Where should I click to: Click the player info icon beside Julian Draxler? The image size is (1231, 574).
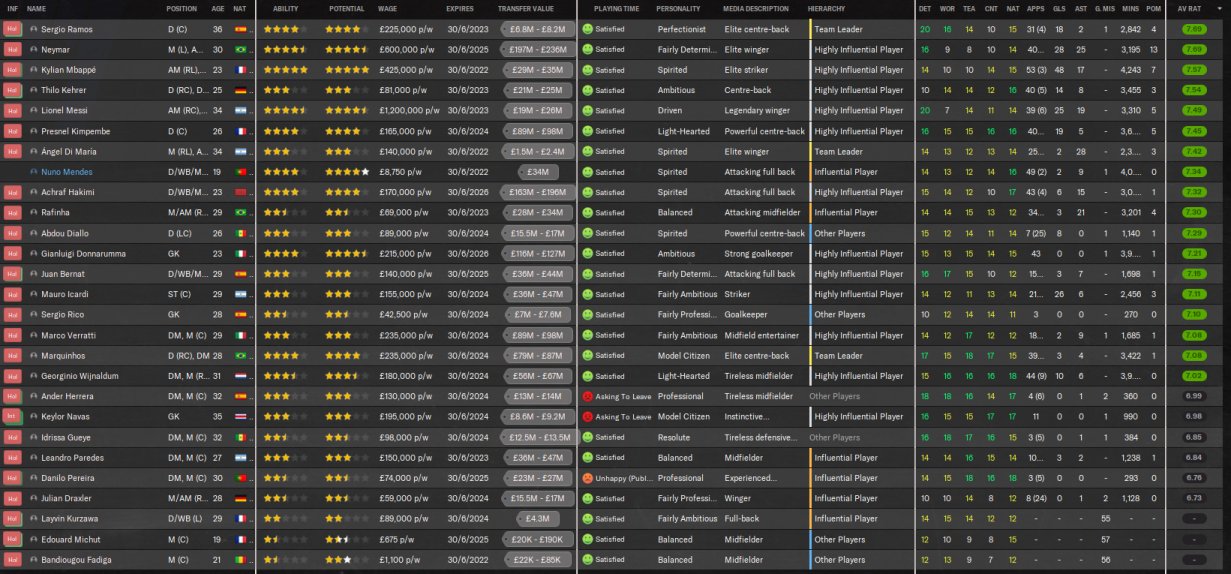34,498
